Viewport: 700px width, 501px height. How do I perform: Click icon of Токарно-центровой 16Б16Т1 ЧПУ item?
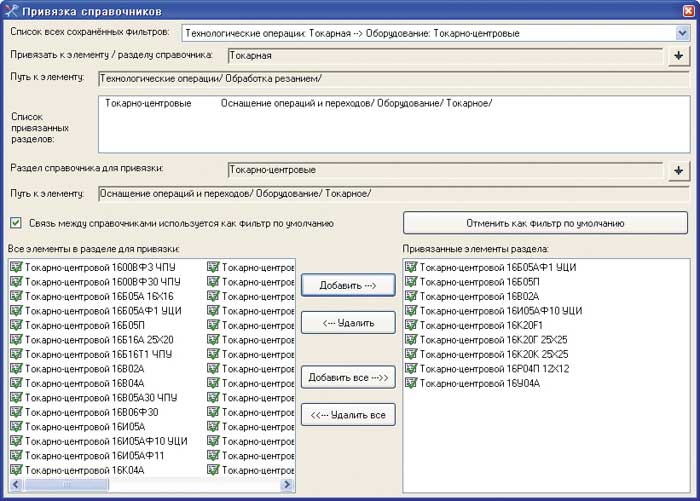coord(15,354)
